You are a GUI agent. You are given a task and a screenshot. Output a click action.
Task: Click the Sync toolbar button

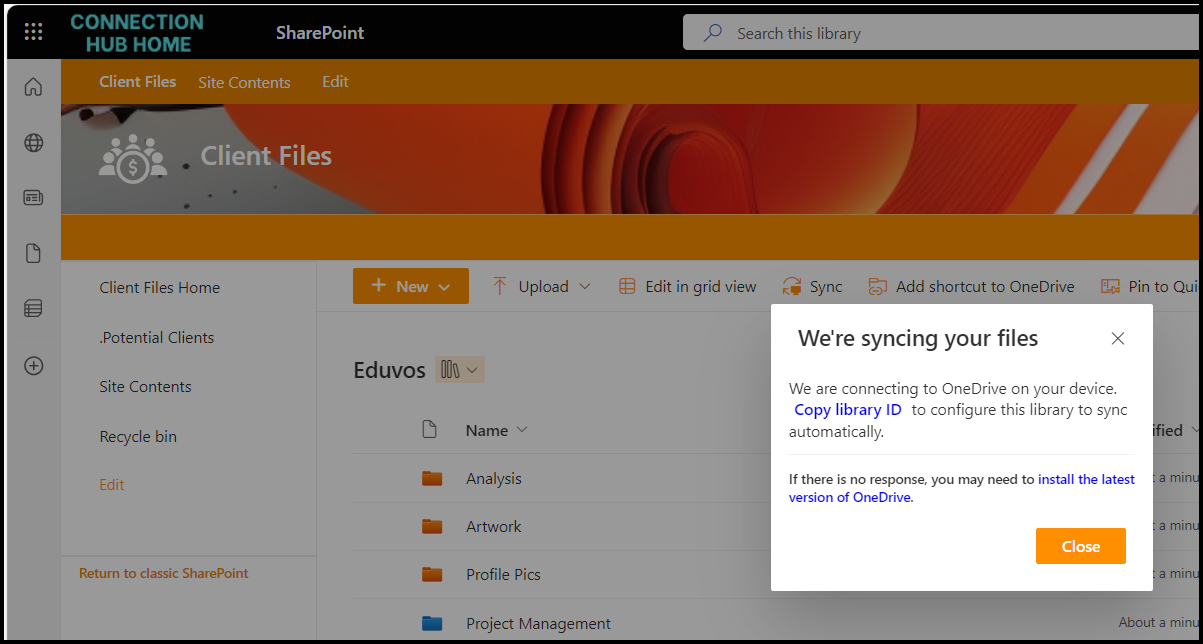pyautogui.click(x=812, y=287)
